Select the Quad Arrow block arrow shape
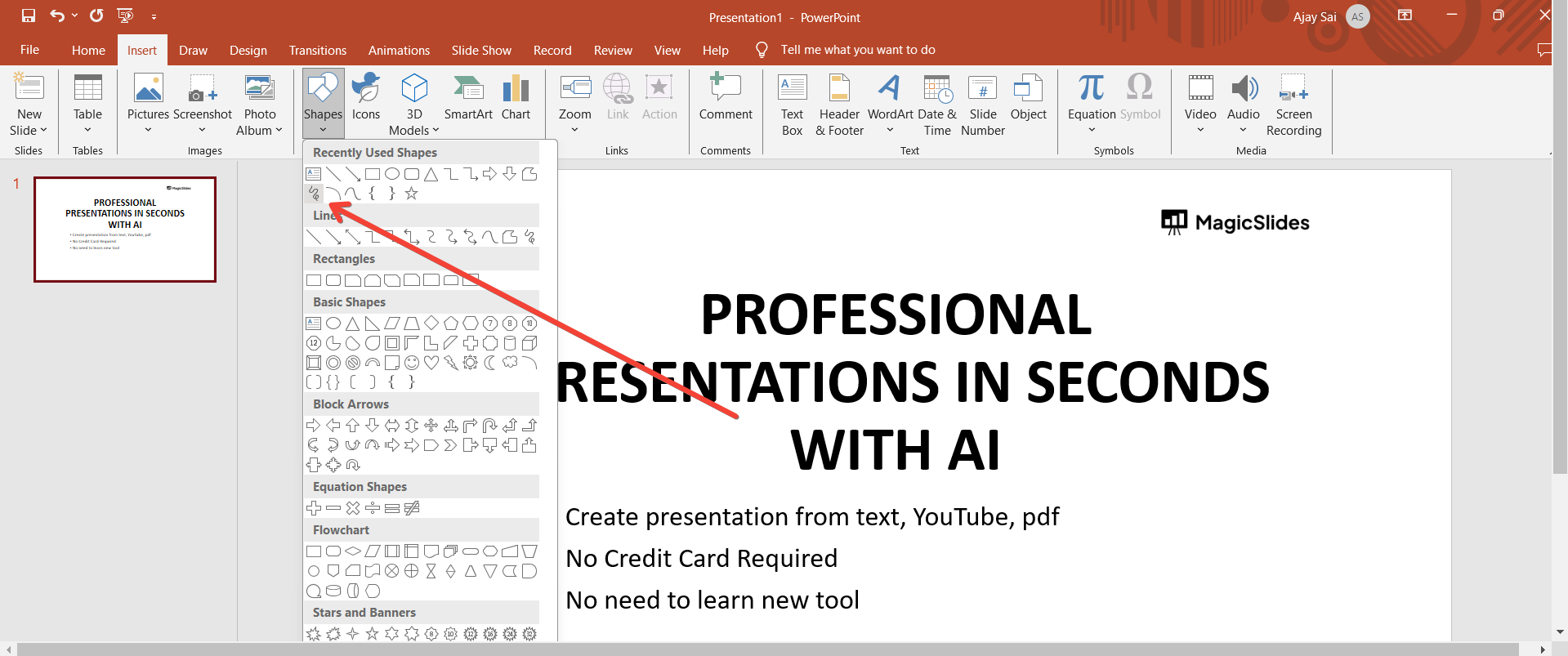The height and width of the screenshot is (656, 1568). tap(431, 426)
